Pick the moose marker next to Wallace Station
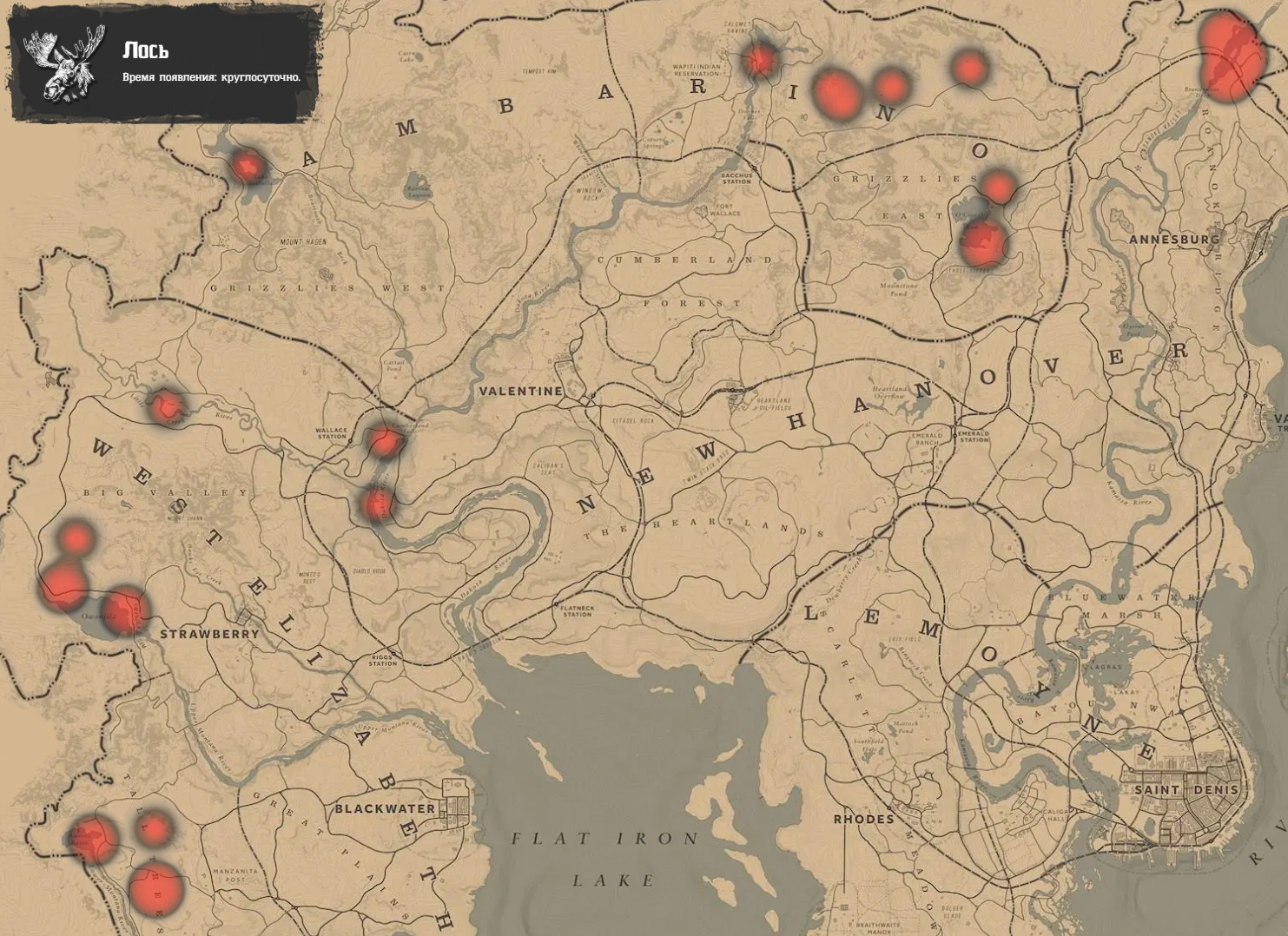 (384, 441)
